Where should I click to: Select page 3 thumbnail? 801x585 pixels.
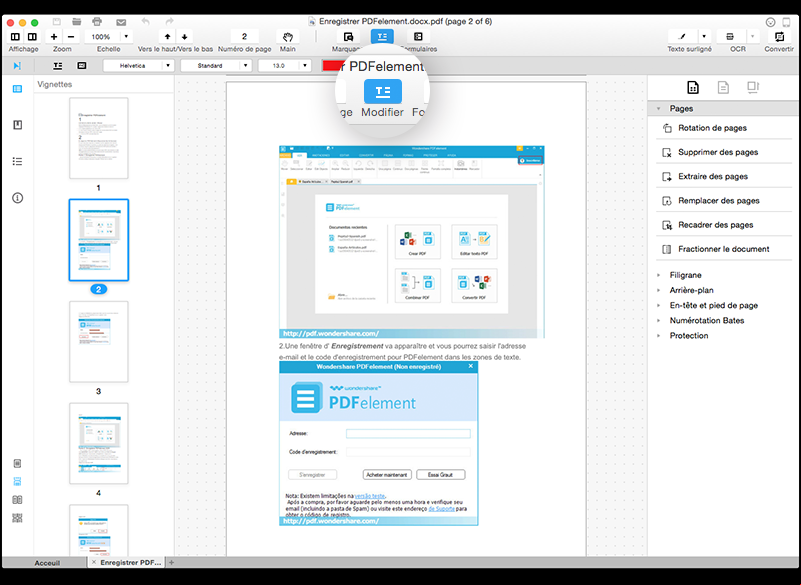click(99, 341)
